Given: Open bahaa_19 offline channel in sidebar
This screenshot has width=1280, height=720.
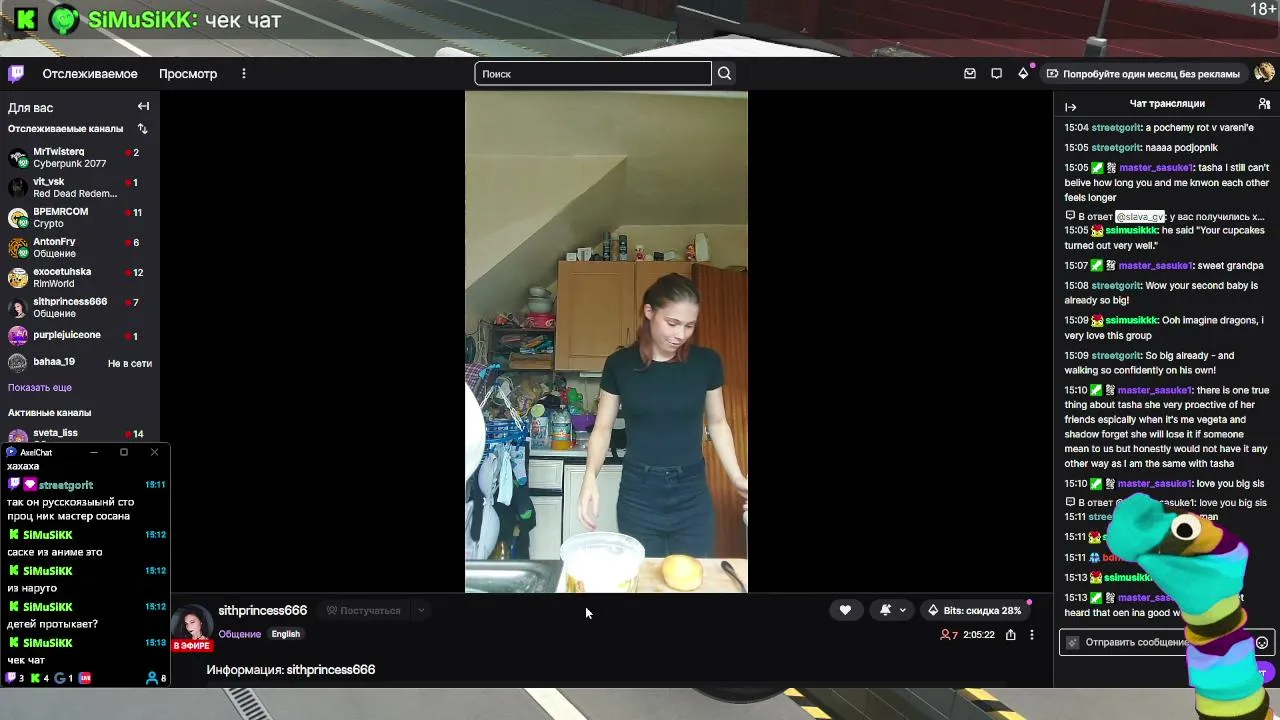Looking at the screenshot, I should (x=80, y=362).
